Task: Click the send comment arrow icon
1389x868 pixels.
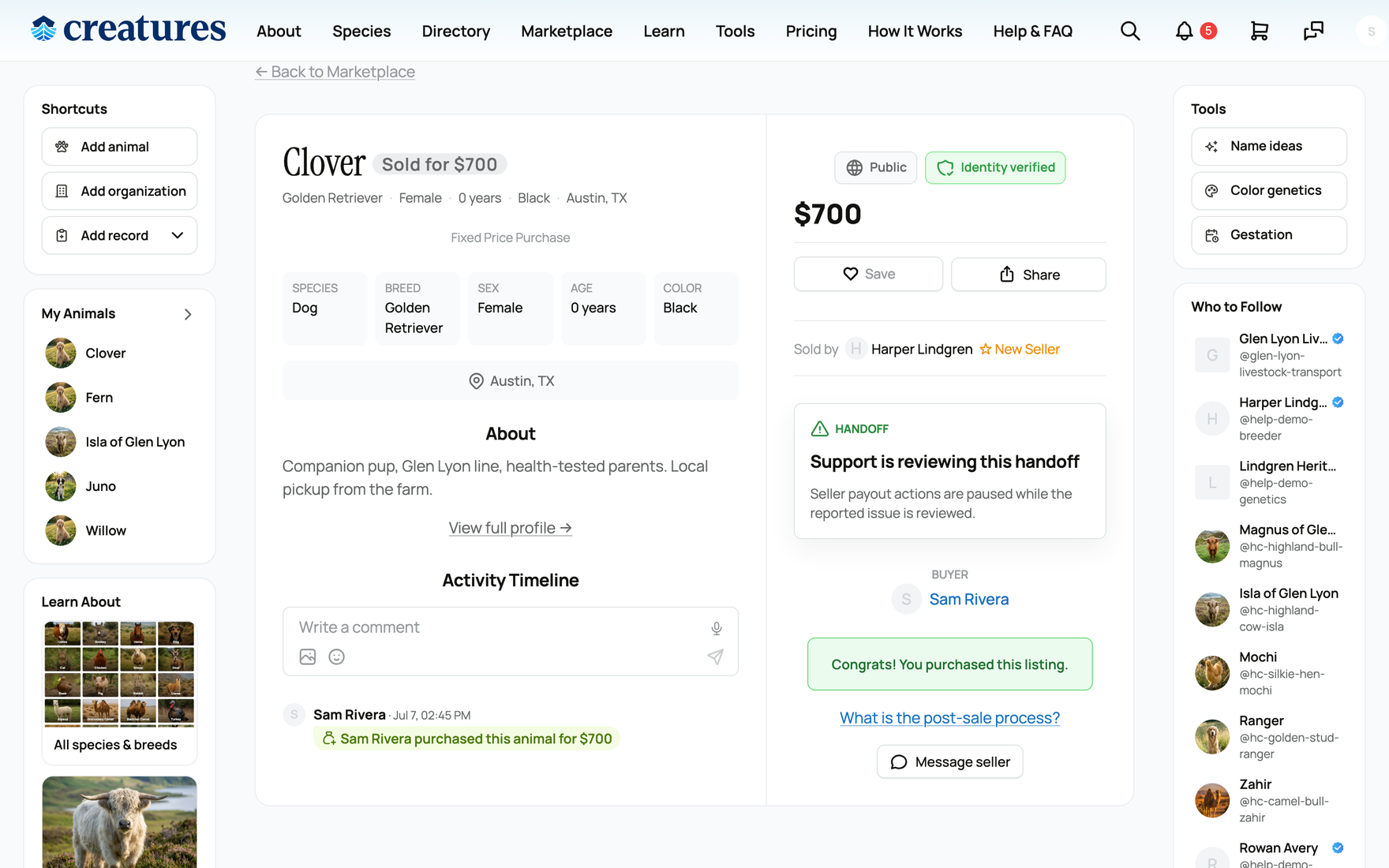Action: [716, 657]
